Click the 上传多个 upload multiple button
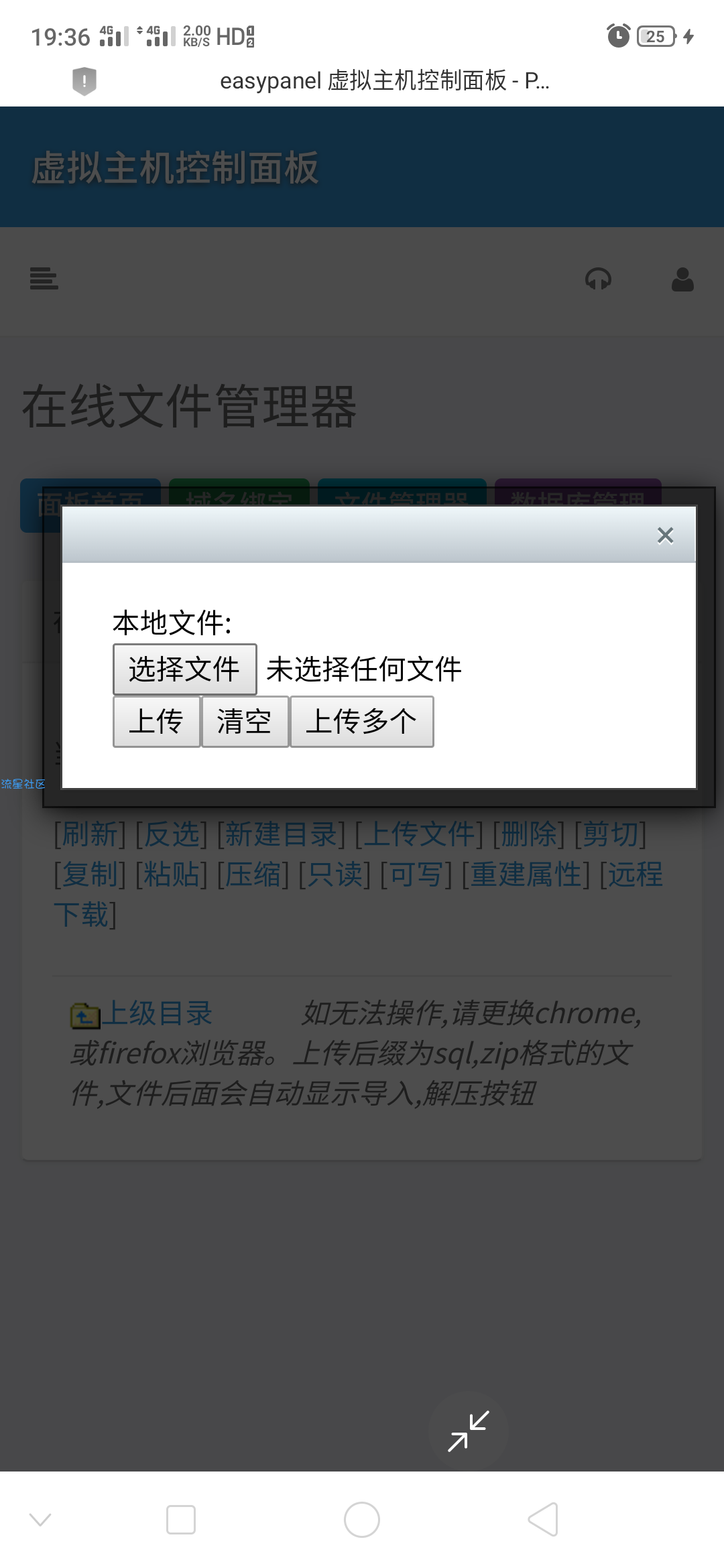 tap(361, 722)
